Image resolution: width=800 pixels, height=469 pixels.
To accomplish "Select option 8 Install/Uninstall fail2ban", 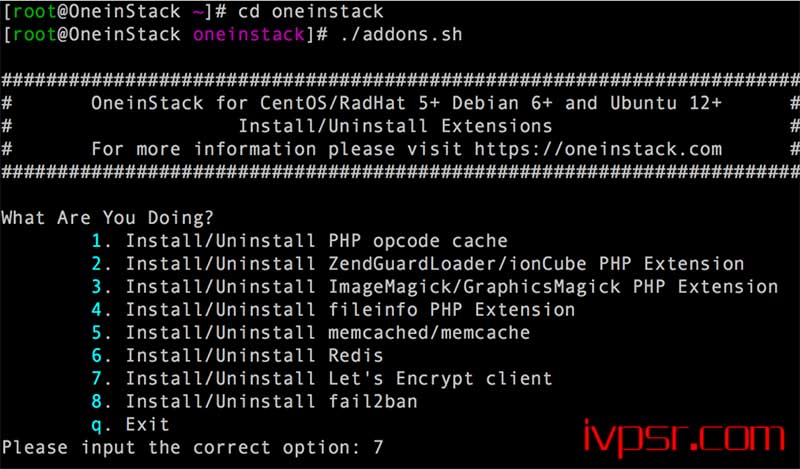I will point(254,401).
